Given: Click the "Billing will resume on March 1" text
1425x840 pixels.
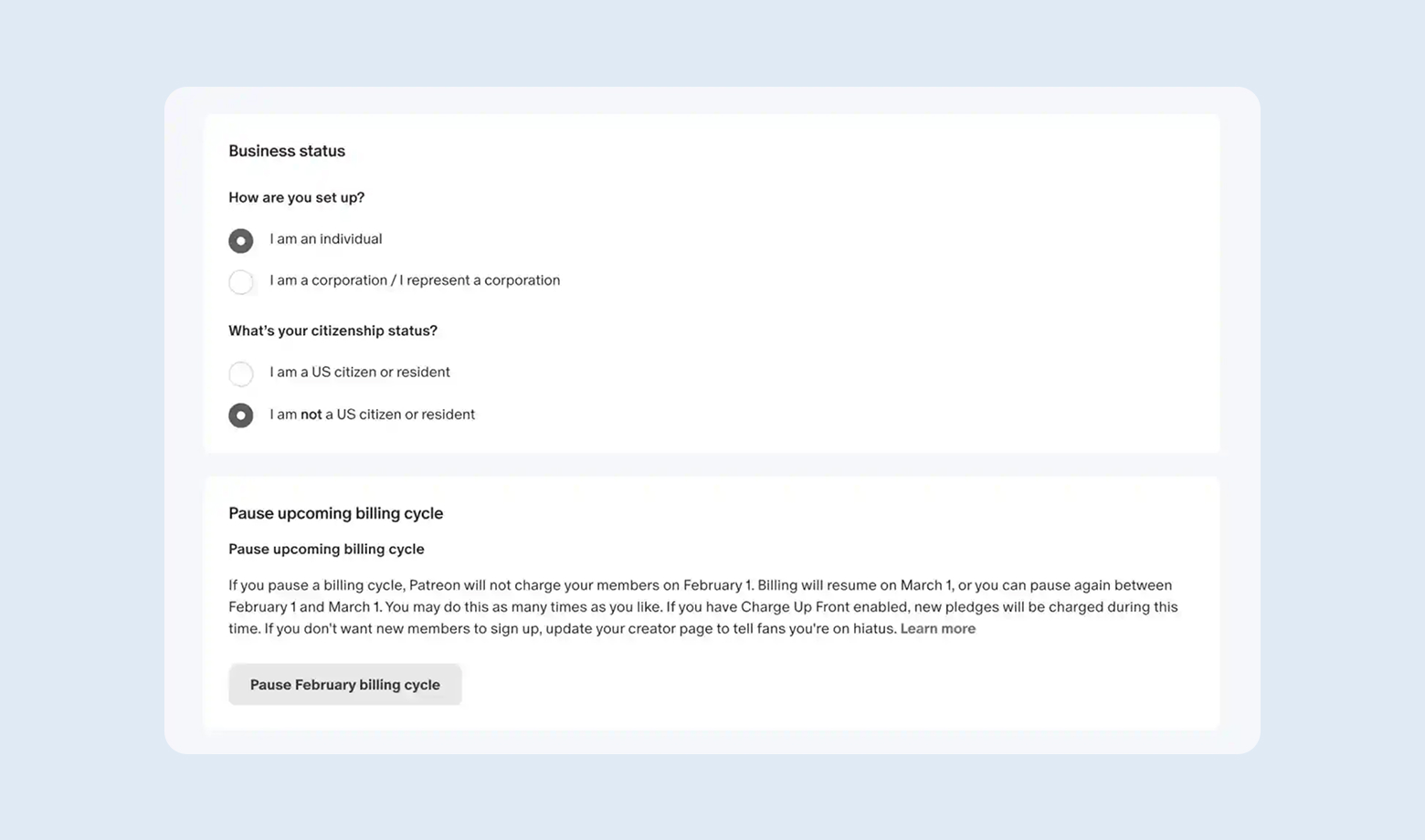Looking at the screenshot, I should (x=854, y=585).
